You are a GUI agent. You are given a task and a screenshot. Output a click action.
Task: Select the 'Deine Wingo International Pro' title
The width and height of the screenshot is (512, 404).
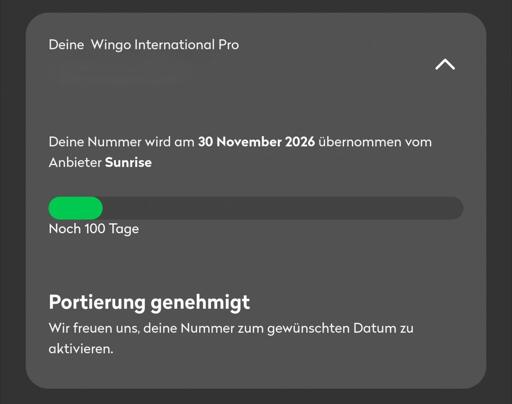(x=144, y=45)
